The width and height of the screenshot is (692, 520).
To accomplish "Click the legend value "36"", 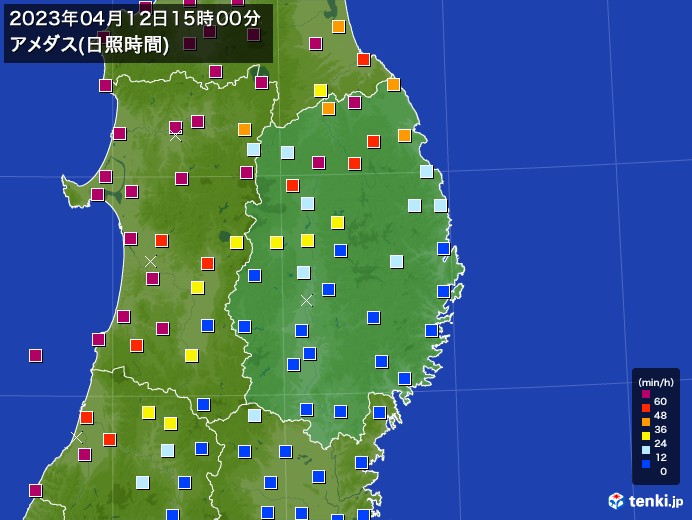I will click(660, 429).
